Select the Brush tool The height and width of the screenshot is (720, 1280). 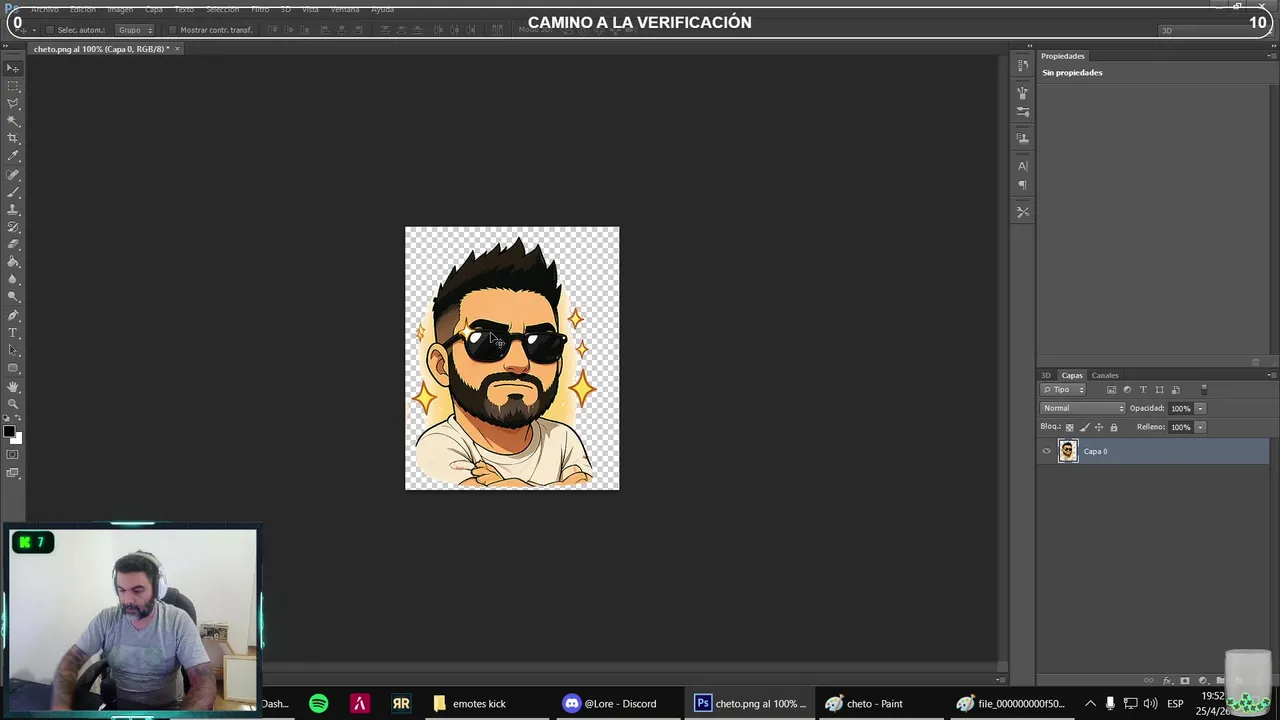(13, 192)
